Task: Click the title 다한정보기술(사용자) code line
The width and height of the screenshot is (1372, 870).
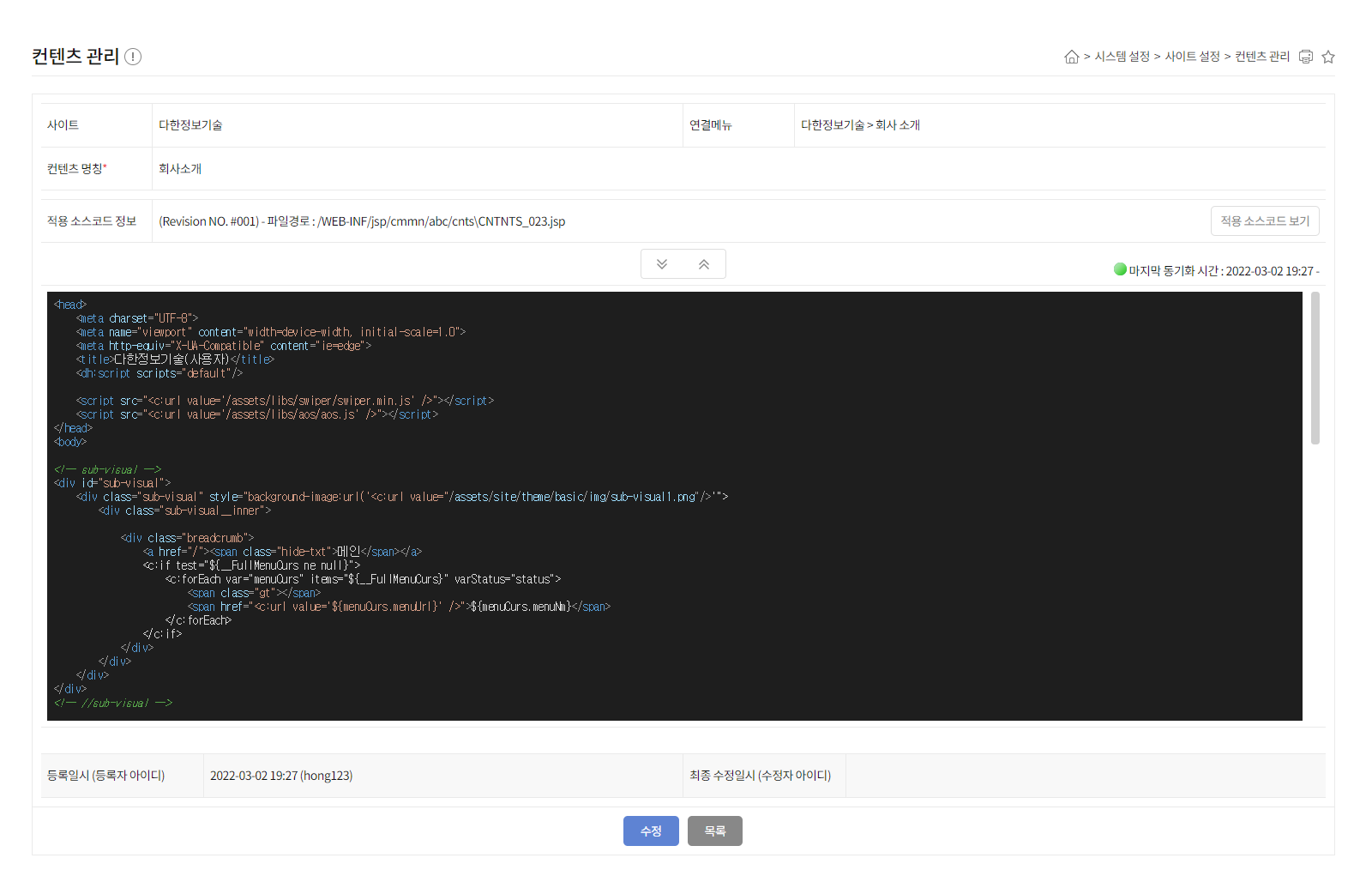Action: (175, 359)
